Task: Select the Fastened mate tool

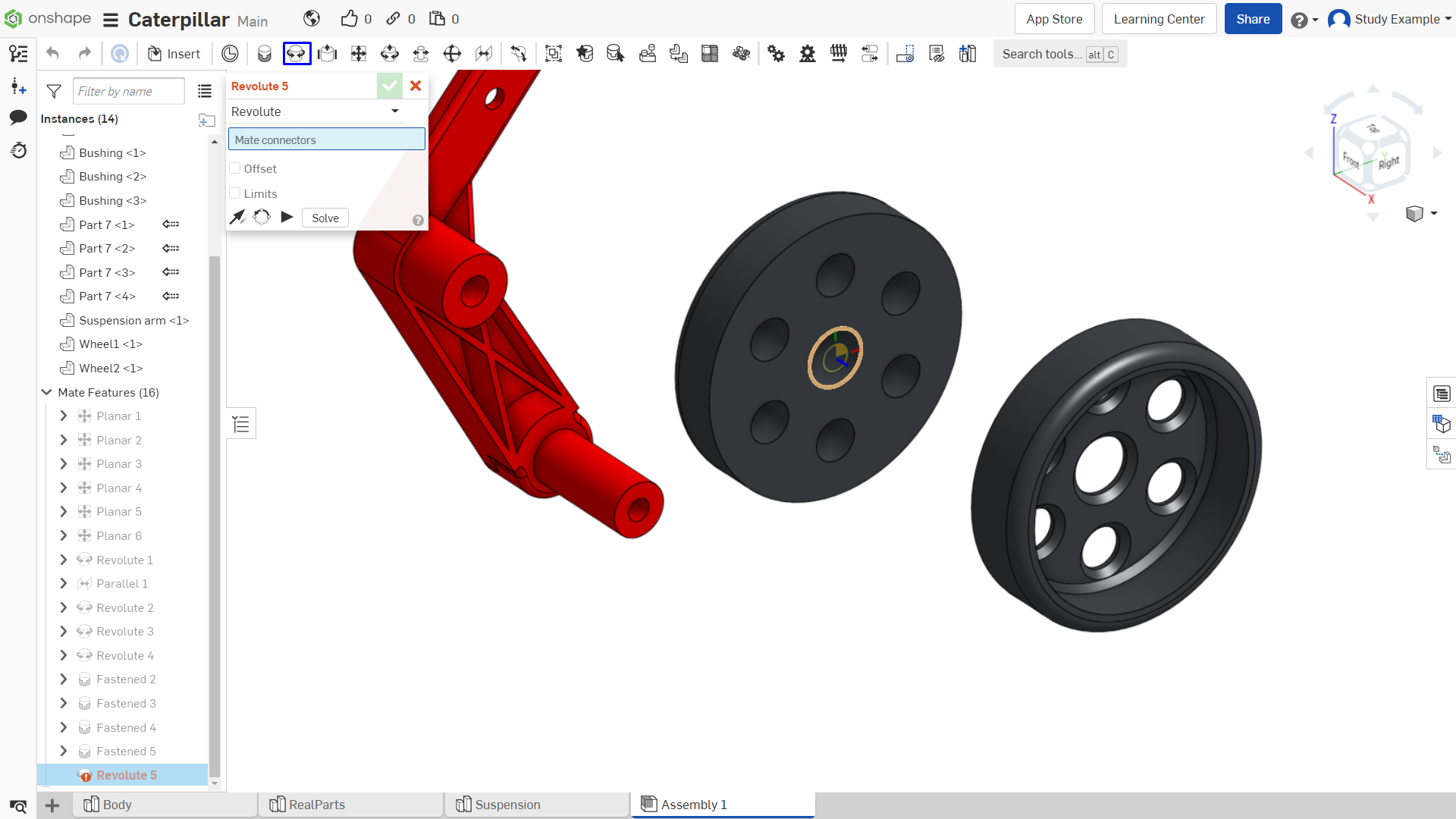Action: [x=265, y=54]
